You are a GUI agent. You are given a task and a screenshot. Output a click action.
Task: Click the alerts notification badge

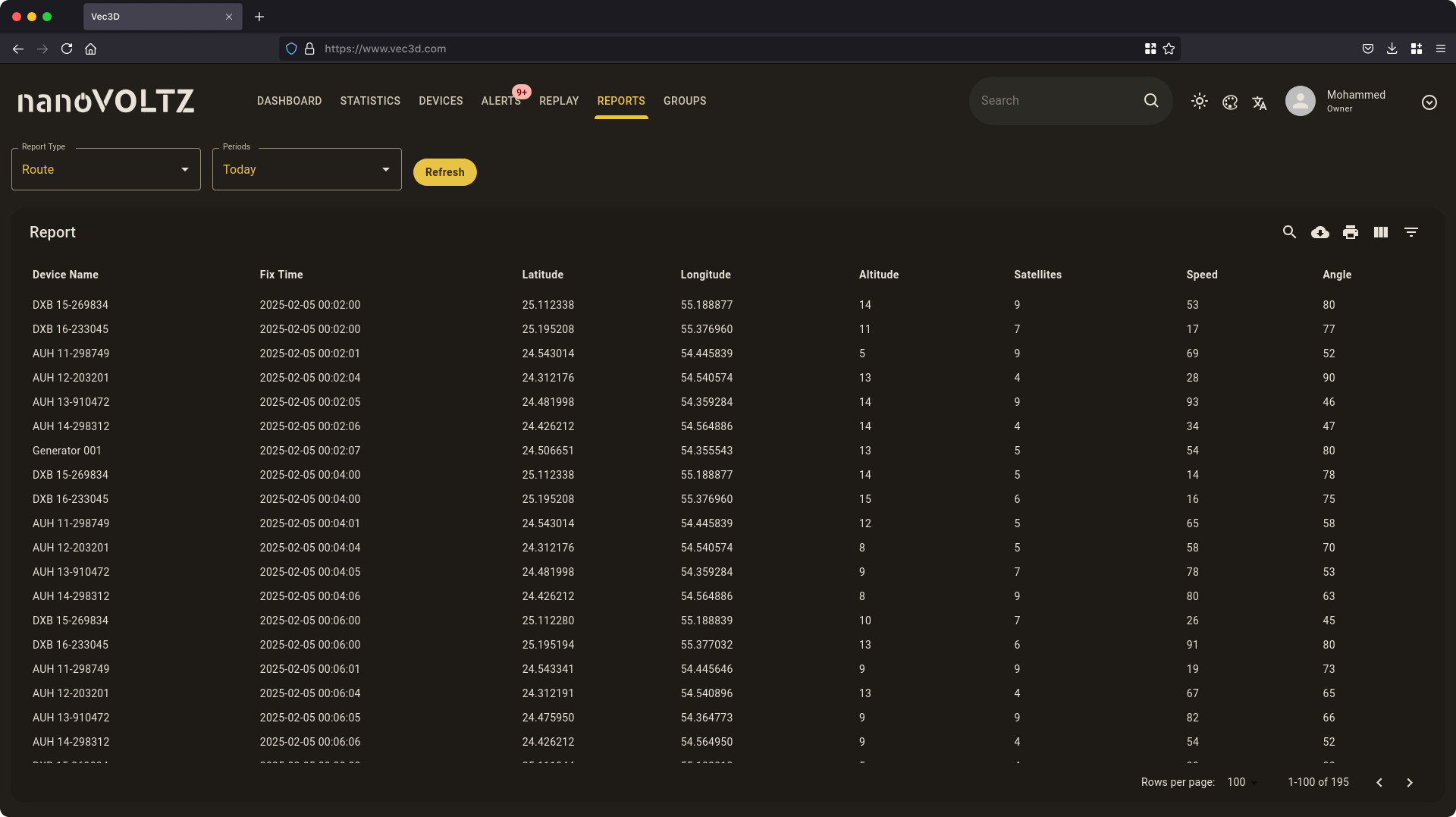[x=522, y=92]
